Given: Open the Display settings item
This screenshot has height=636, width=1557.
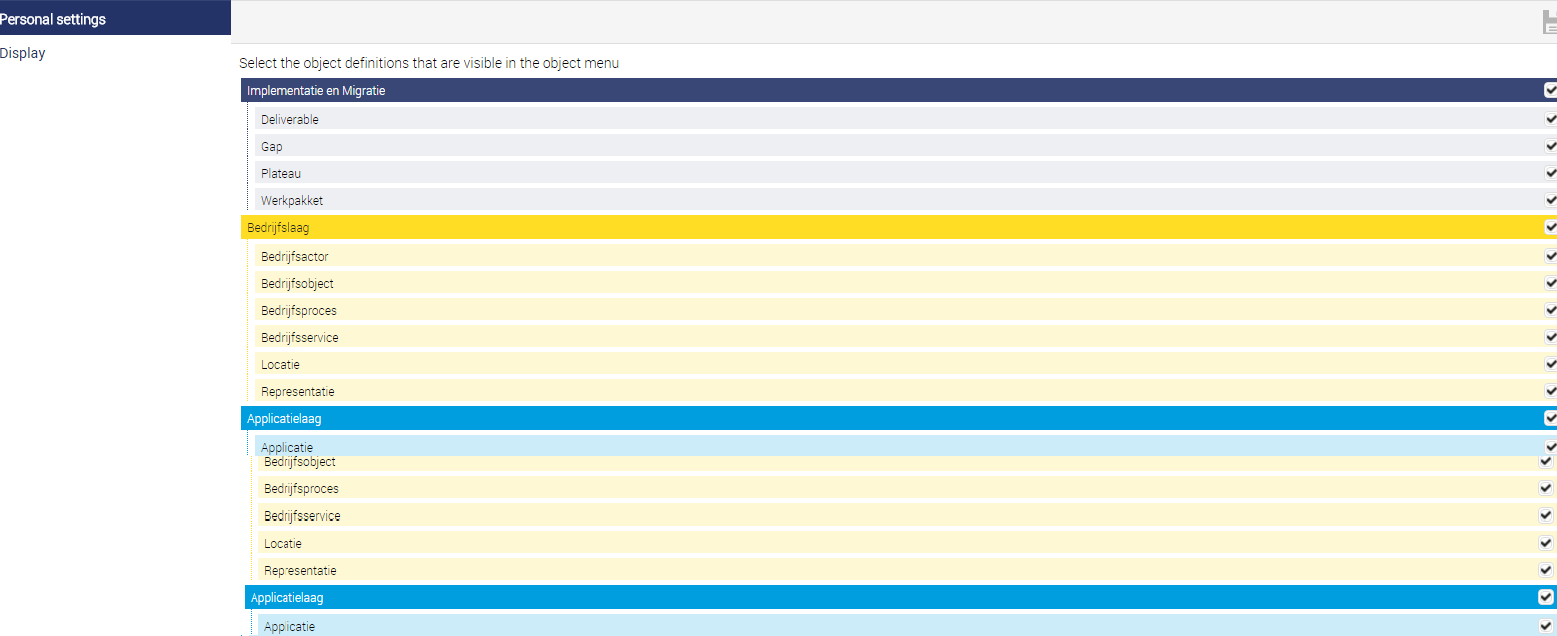Looking at the screenshot, I should point(22,53).
